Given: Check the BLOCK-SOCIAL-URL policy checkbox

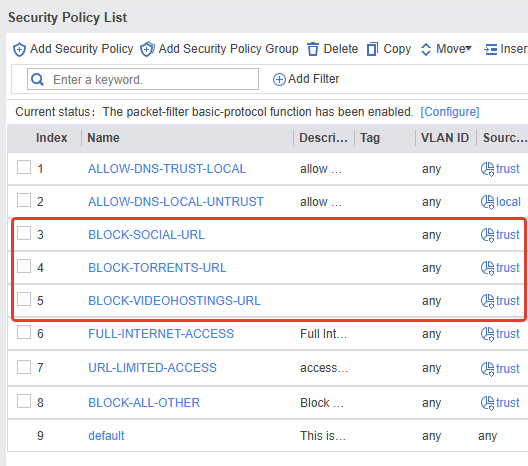Looking at the screenshot, I should click(24, 233).
